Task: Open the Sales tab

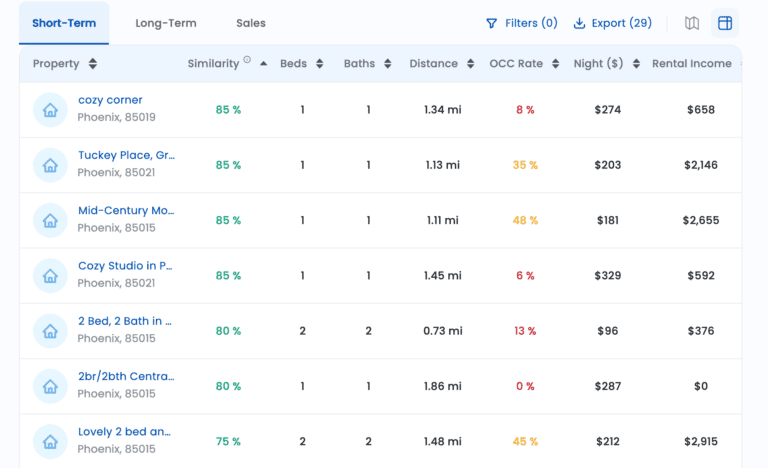Action: point(251,23)
